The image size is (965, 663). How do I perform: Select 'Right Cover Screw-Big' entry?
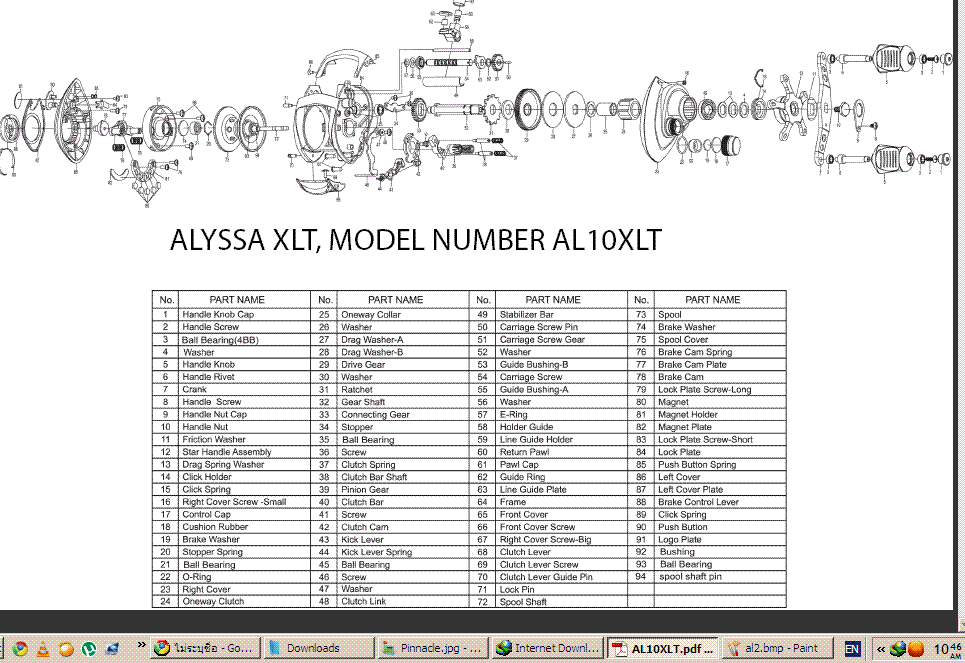click(x=545, y=539)
